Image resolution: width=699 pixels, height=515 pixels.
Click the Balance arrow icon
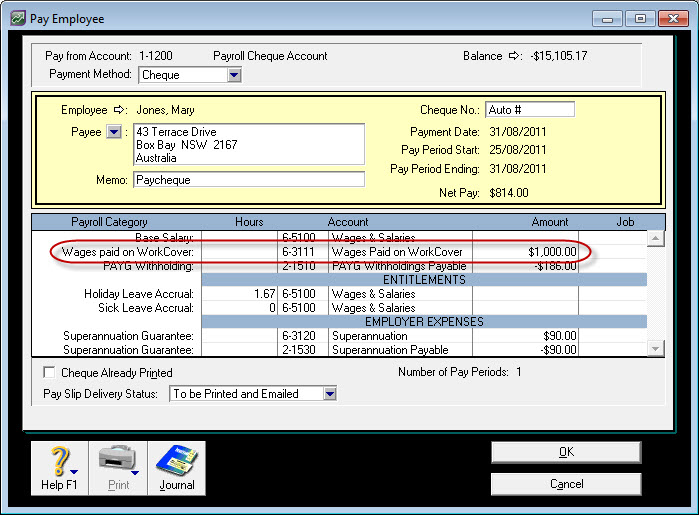[x=515, y=56]
